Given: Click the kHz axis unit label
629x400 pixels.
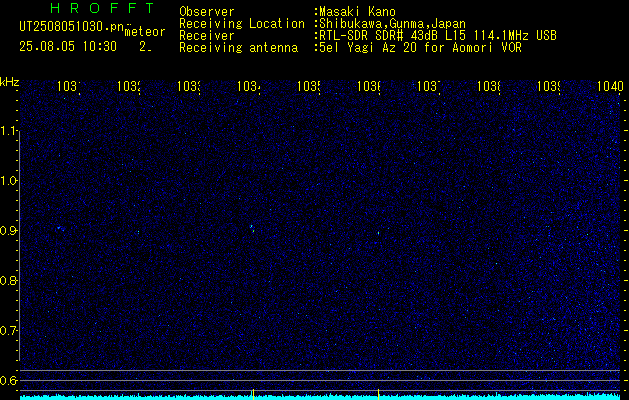Looking at the screenshot, I should 9,82.
